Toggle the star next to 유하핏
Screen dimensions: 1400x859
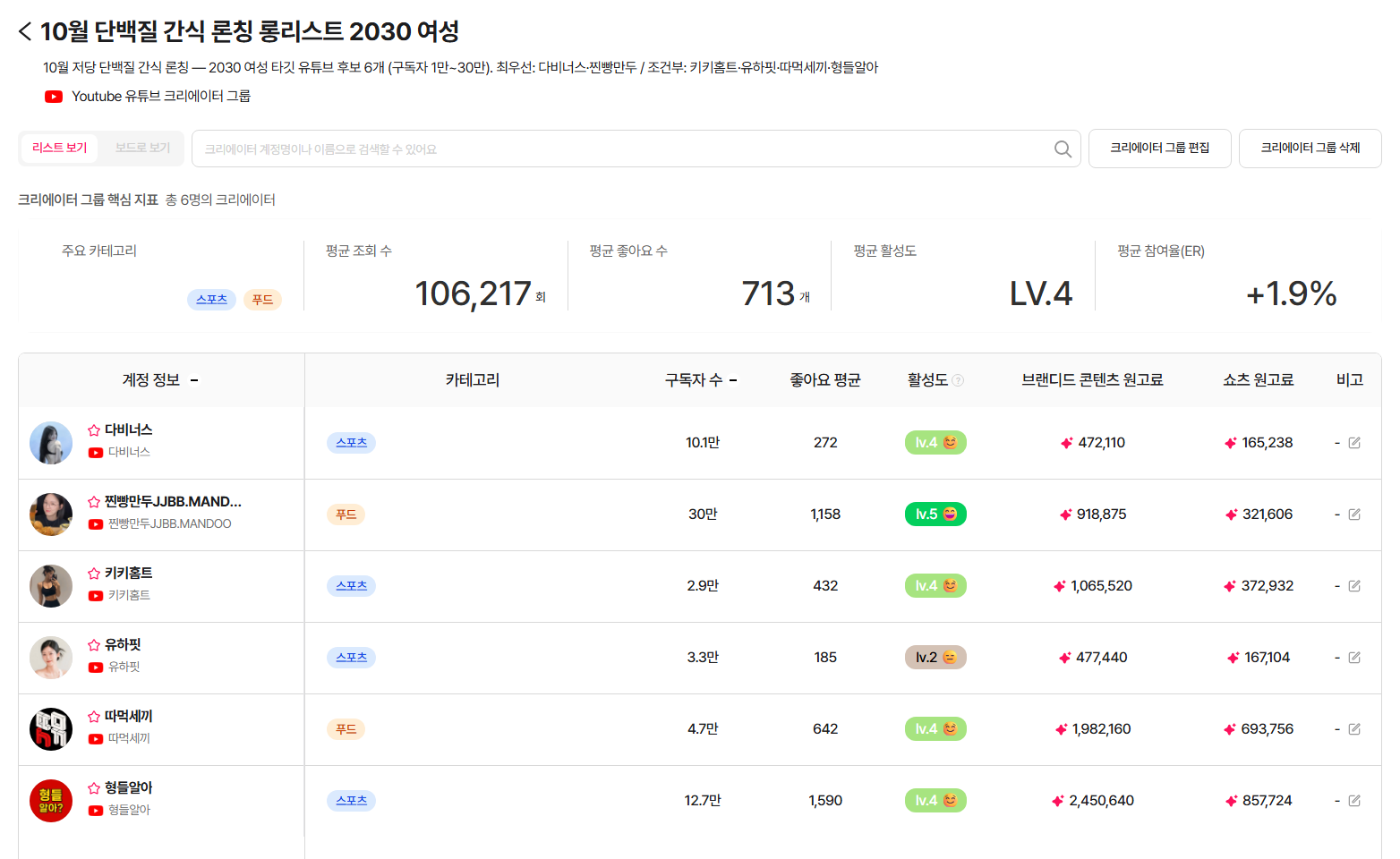click(94, 645)
